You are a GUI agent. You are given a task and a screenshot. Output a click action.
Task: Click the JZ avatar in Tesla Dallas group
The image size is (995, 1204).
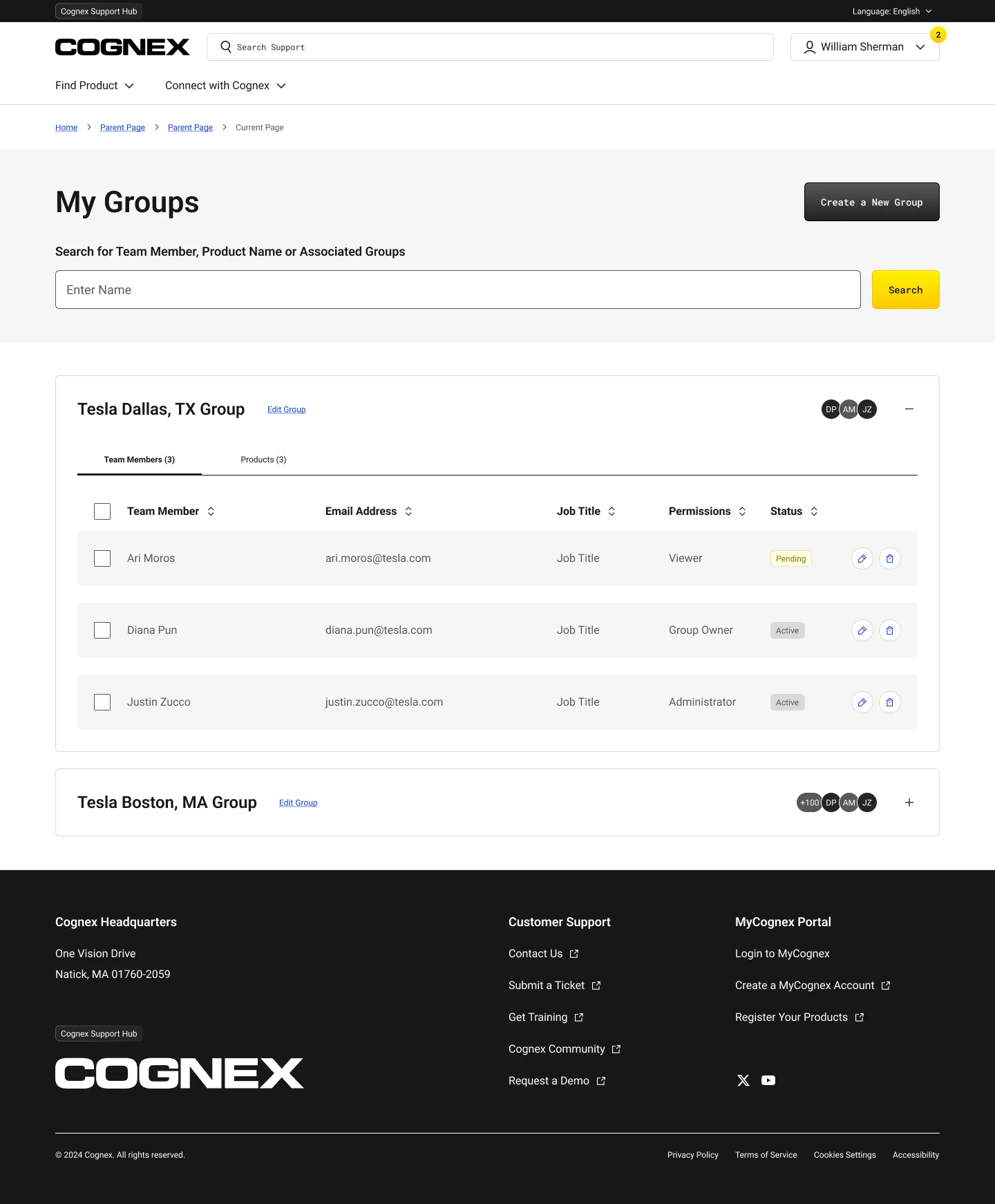[x=867, y=409]
